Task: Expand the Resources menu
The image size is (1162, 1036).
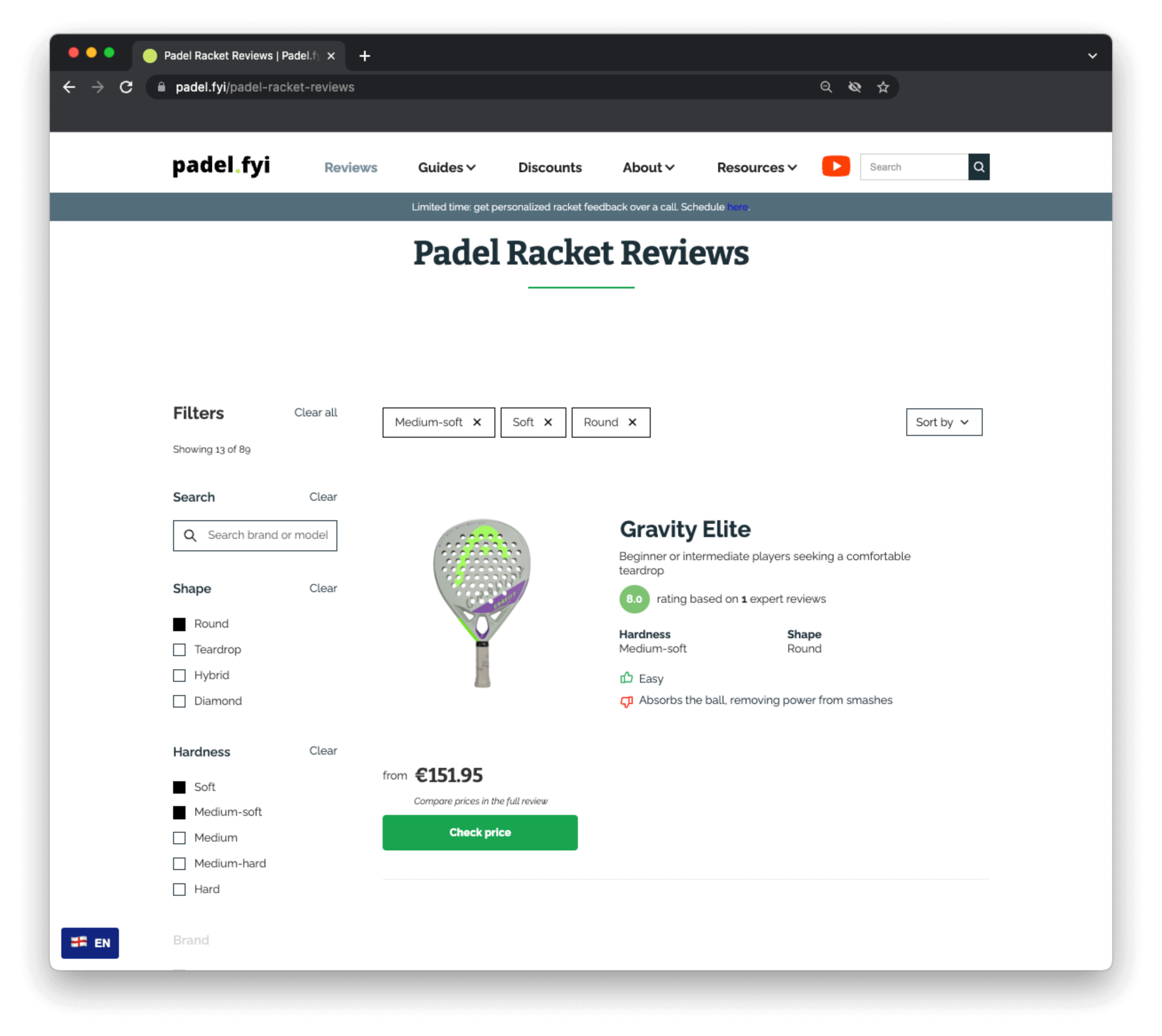Action: point(756,167)
